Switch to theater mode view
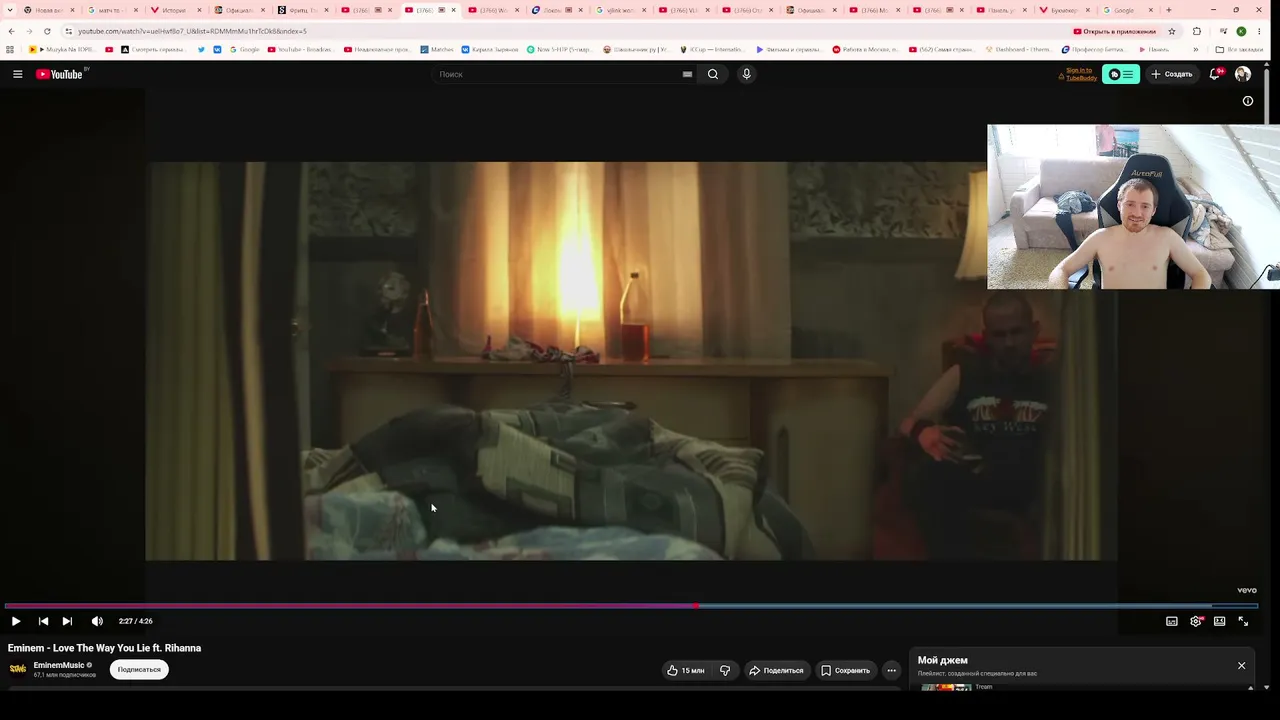 1219,621
